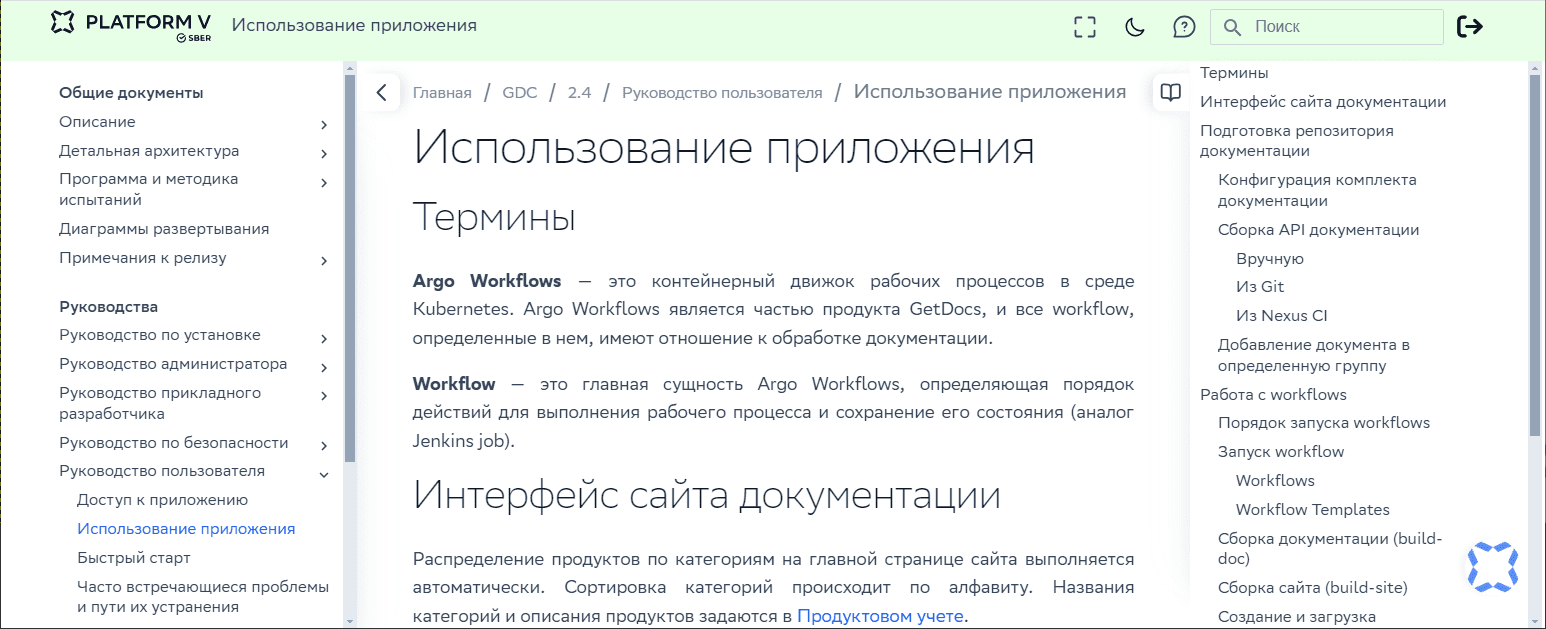The width and height of the screenshot is (1546, 629).
Task: Expand the Описание sidebar section
Action: (x=323, y=124)
